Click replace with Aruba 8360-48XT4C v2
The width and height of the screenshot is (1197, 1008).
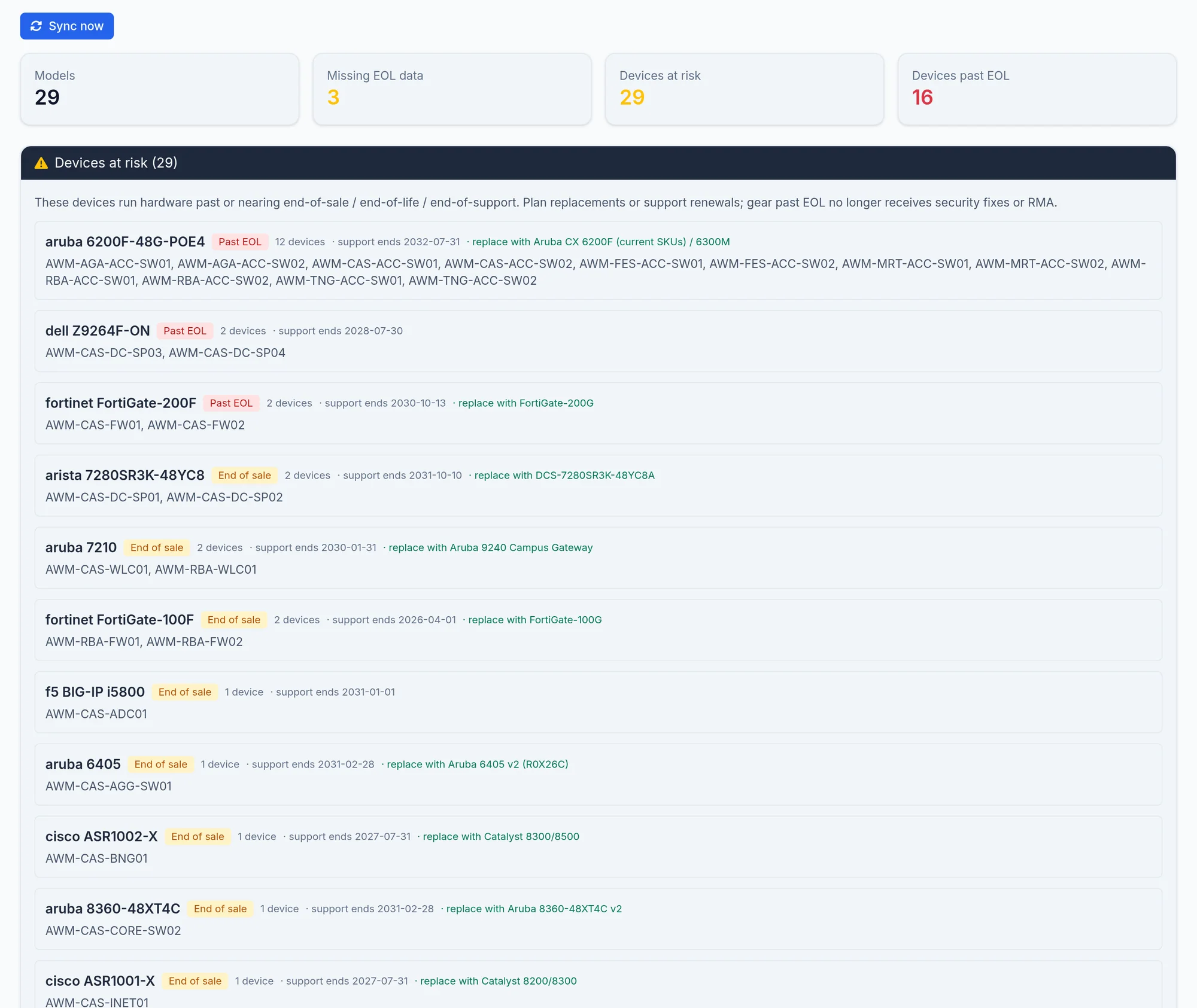pyautogui.click(x=534, y=909)
